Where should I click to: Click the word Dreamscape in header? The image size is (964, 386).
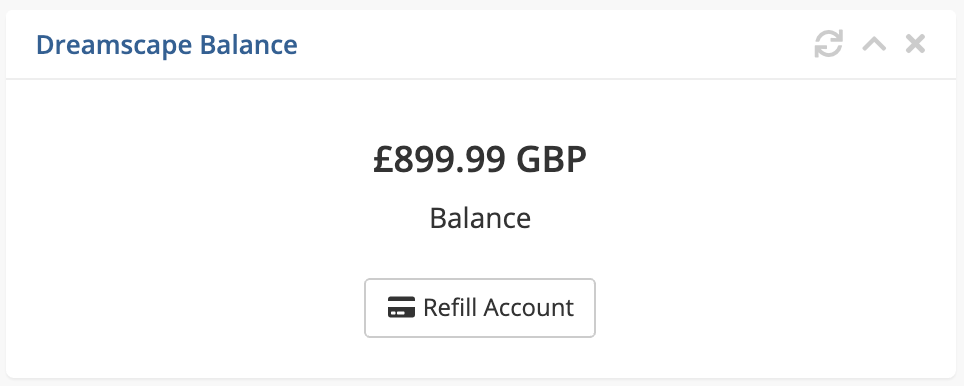115,45
